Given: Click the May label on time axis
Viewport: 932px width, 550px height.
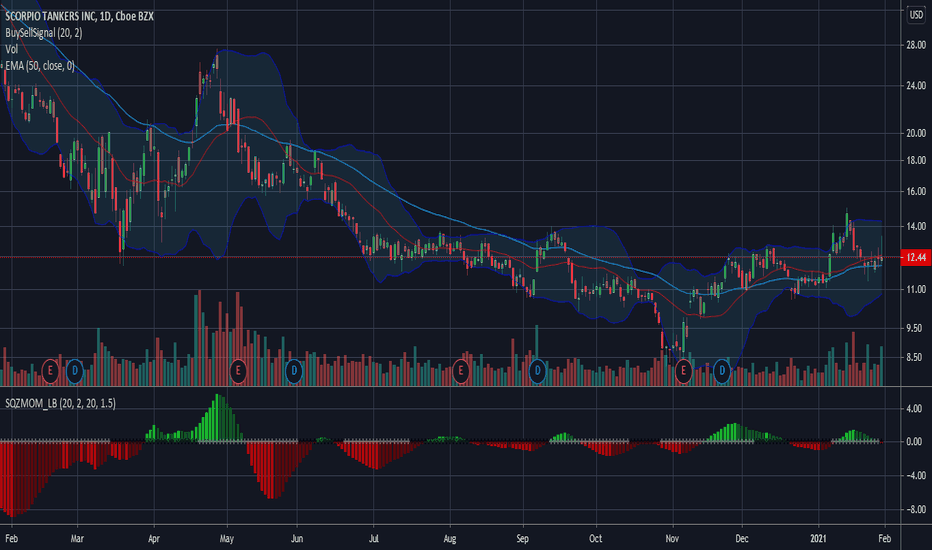Looking at the screenshot, I should click(226, 539).
